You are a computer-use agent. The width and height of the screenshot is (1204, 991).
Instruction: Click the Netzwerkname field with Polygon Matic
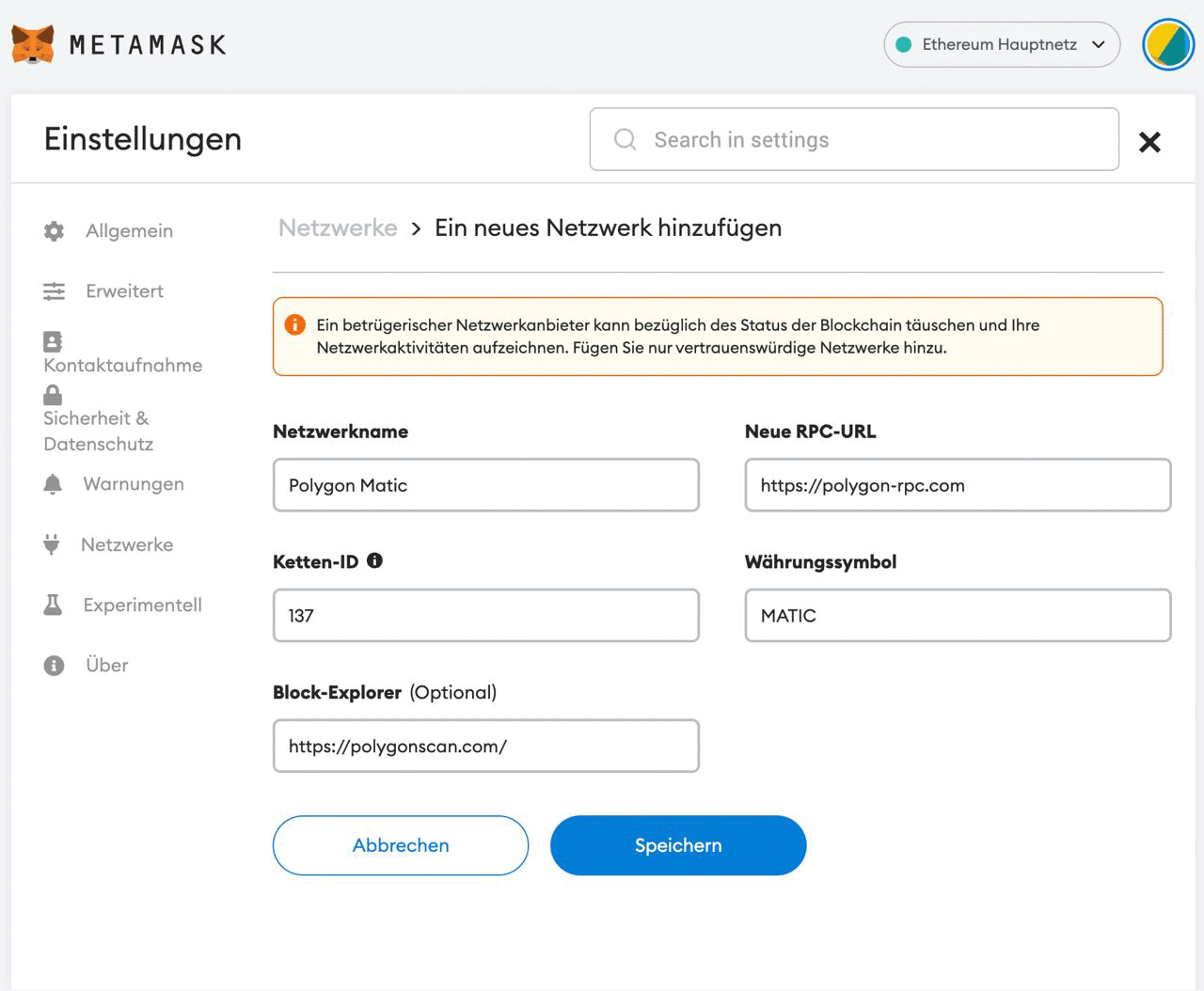486,485
